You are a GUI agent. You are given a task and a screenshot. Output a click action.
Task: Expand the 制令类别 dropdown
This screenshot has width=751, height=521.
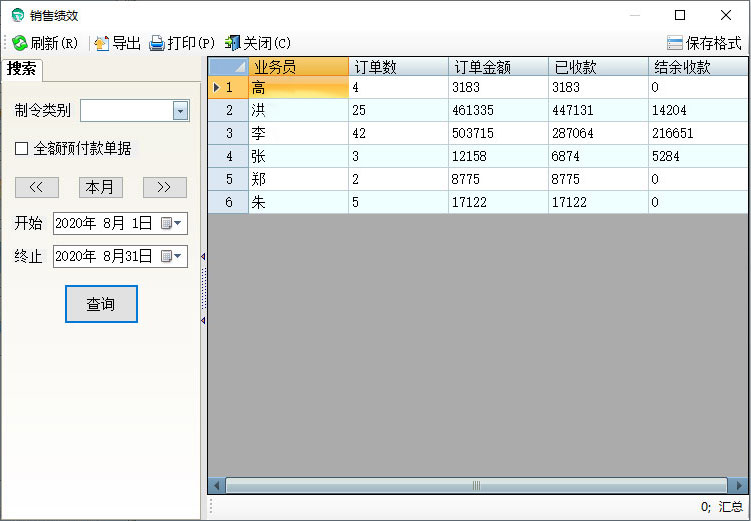pyautogui.click(x=180, y=110)
